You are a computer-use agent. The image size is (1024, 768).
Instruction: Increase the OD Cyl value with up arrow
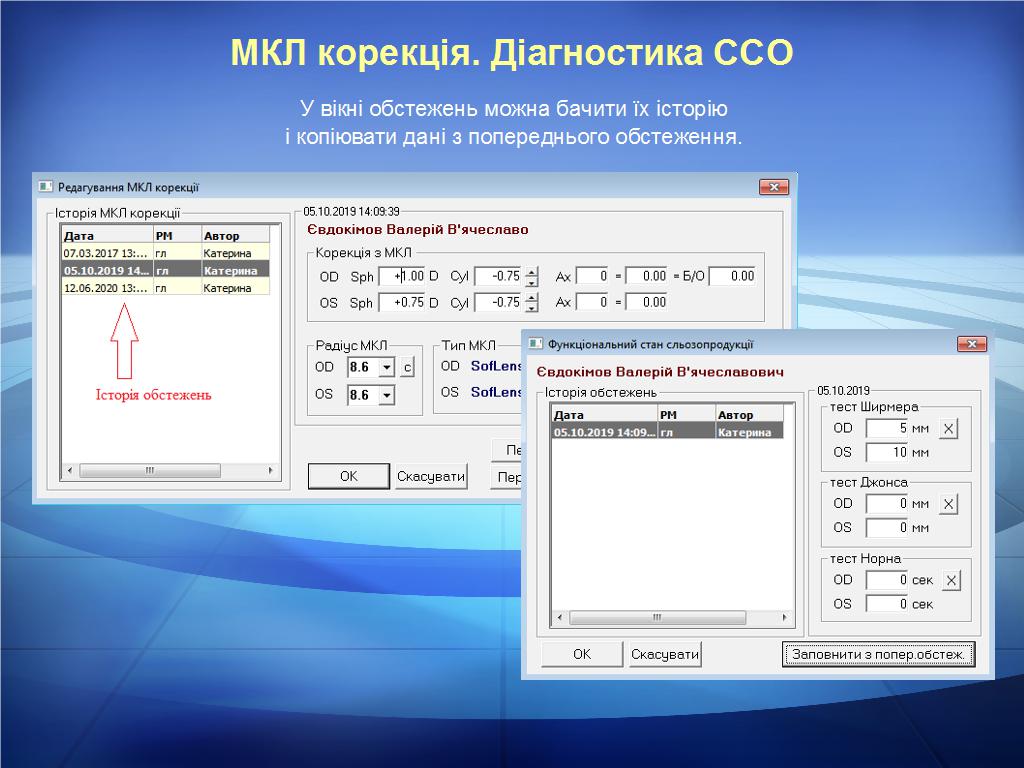pos(532,271)
